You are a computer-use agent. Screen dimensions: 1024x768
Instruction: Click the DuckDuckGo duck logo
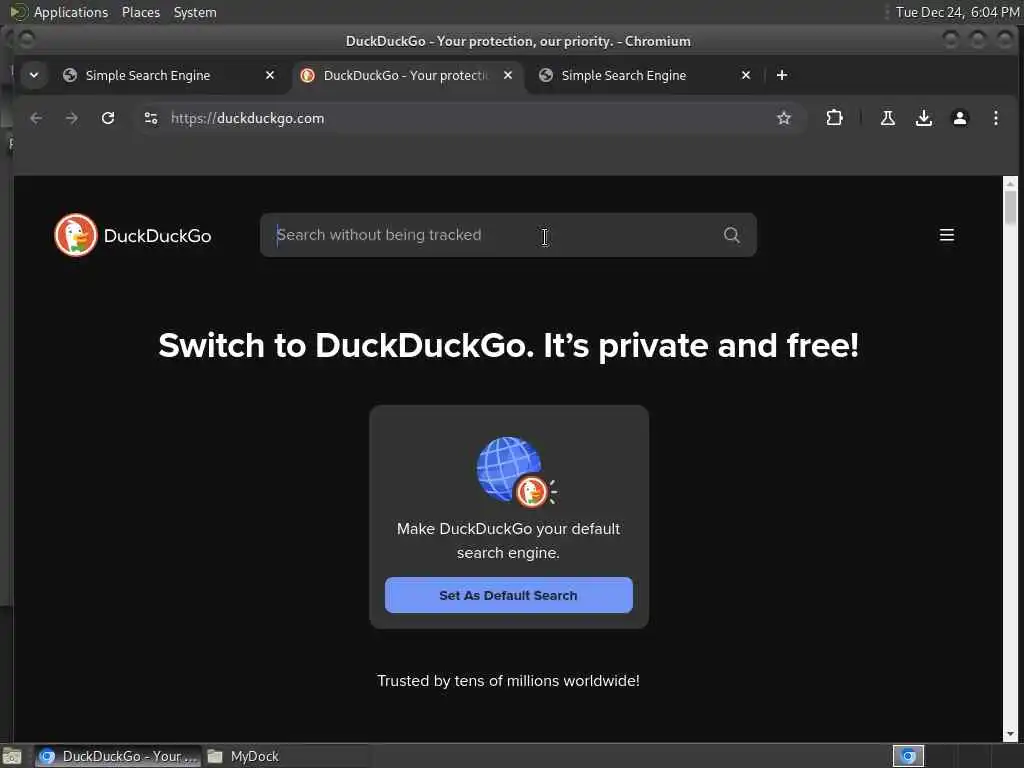pos(76,235)
